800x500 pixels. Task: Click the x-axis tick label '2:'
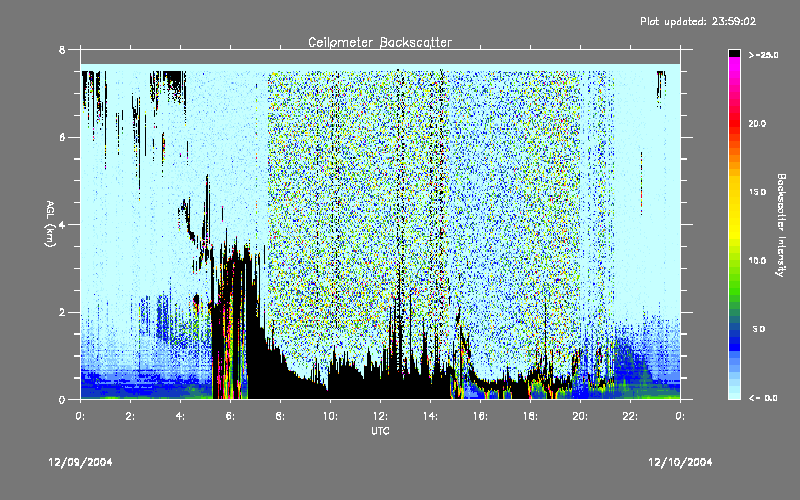(130, 416)
